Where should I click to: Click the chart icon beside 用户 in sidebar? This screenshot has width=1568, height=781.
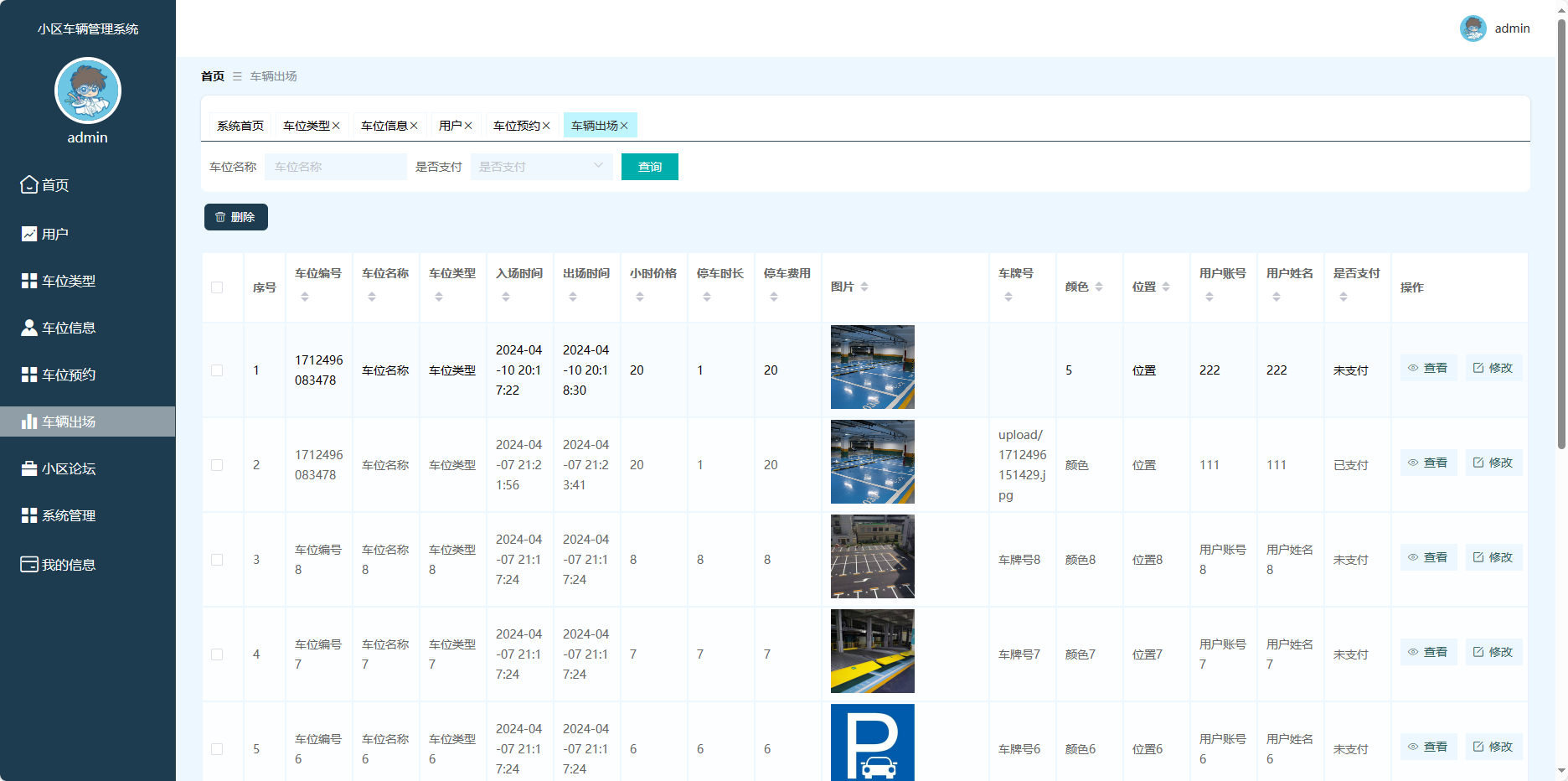pos(29,234)
